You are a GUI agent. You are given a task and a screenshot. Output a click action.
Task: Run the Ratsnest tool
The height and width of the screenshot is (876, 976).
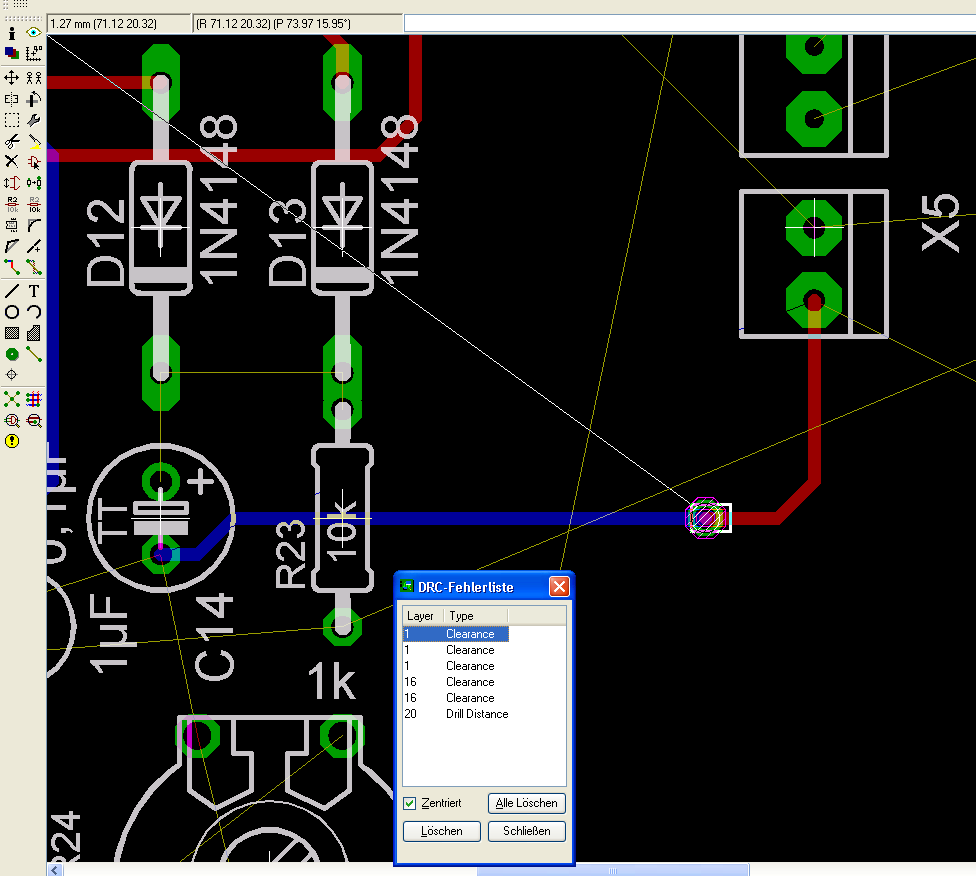pos(11,399)
